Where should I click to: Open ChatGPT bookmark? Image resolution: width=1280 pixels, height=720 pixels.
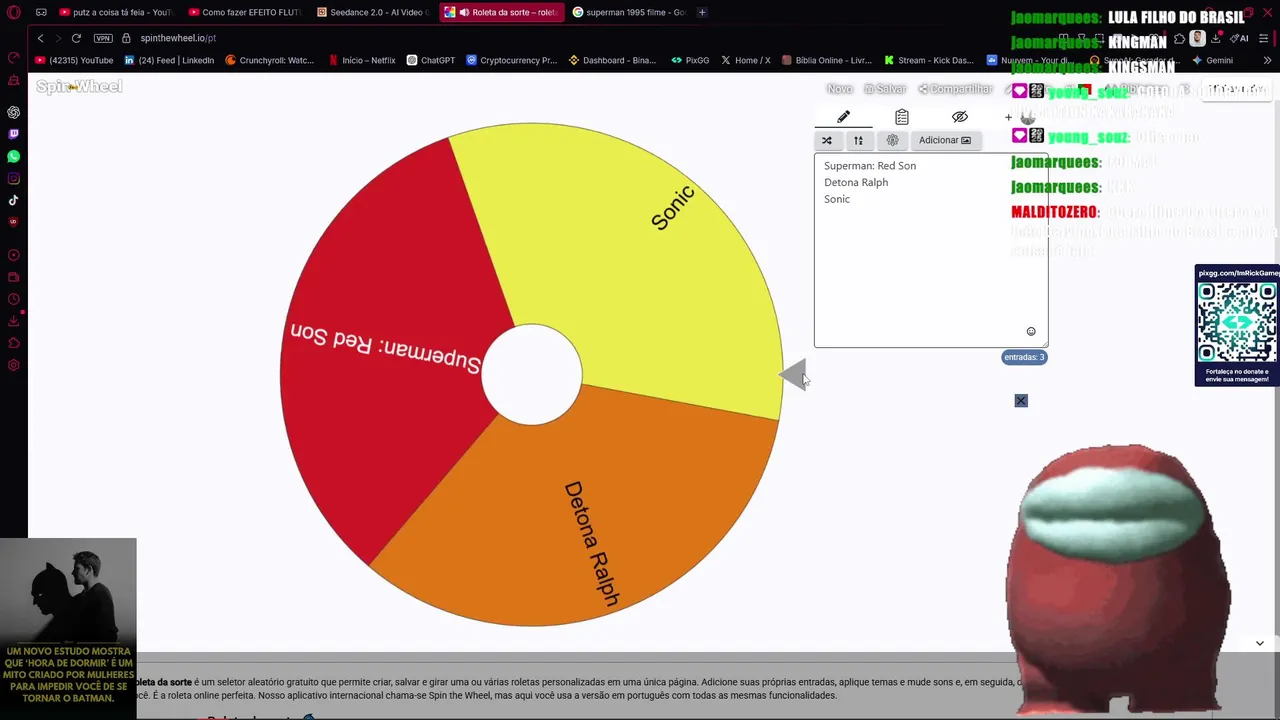click(431, 60)
